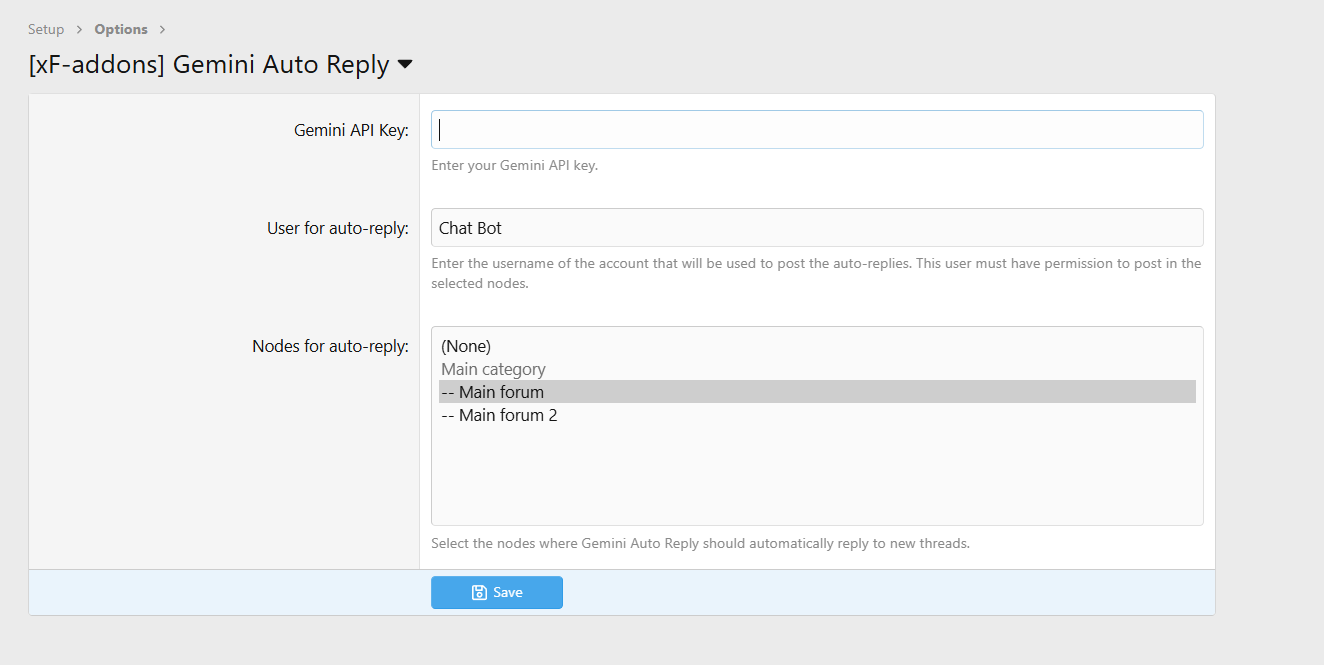The width and height of the screenshot is (1324, 665).
Task: Select (None) in the nodes list
Action: click(x=466, y=345)
